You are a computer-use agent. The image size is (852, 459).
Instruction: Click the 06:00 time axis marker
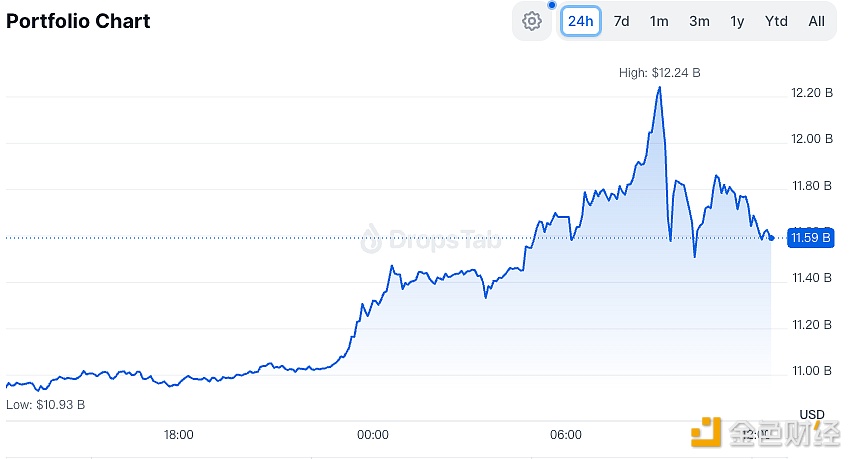pos(566,435)
